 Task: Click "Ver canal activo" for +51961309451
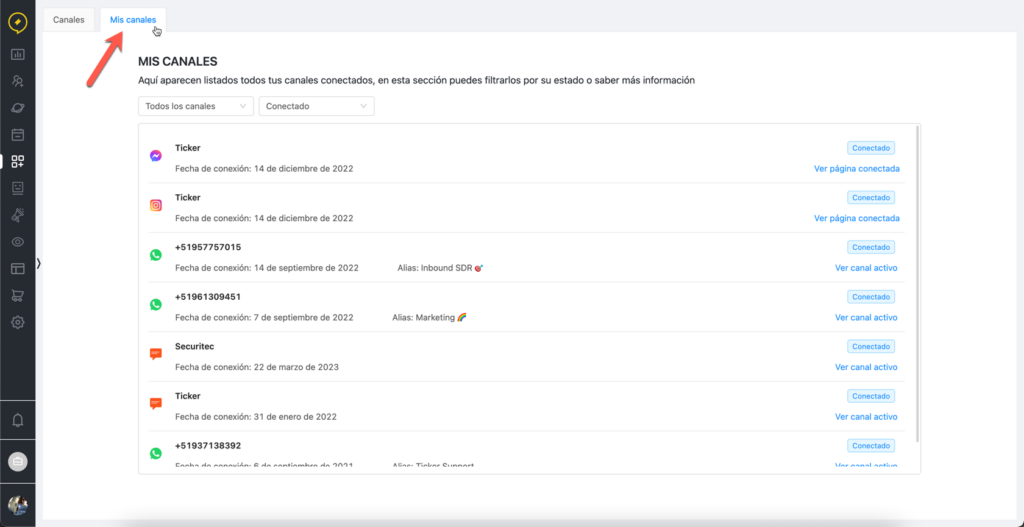(866, 317)
